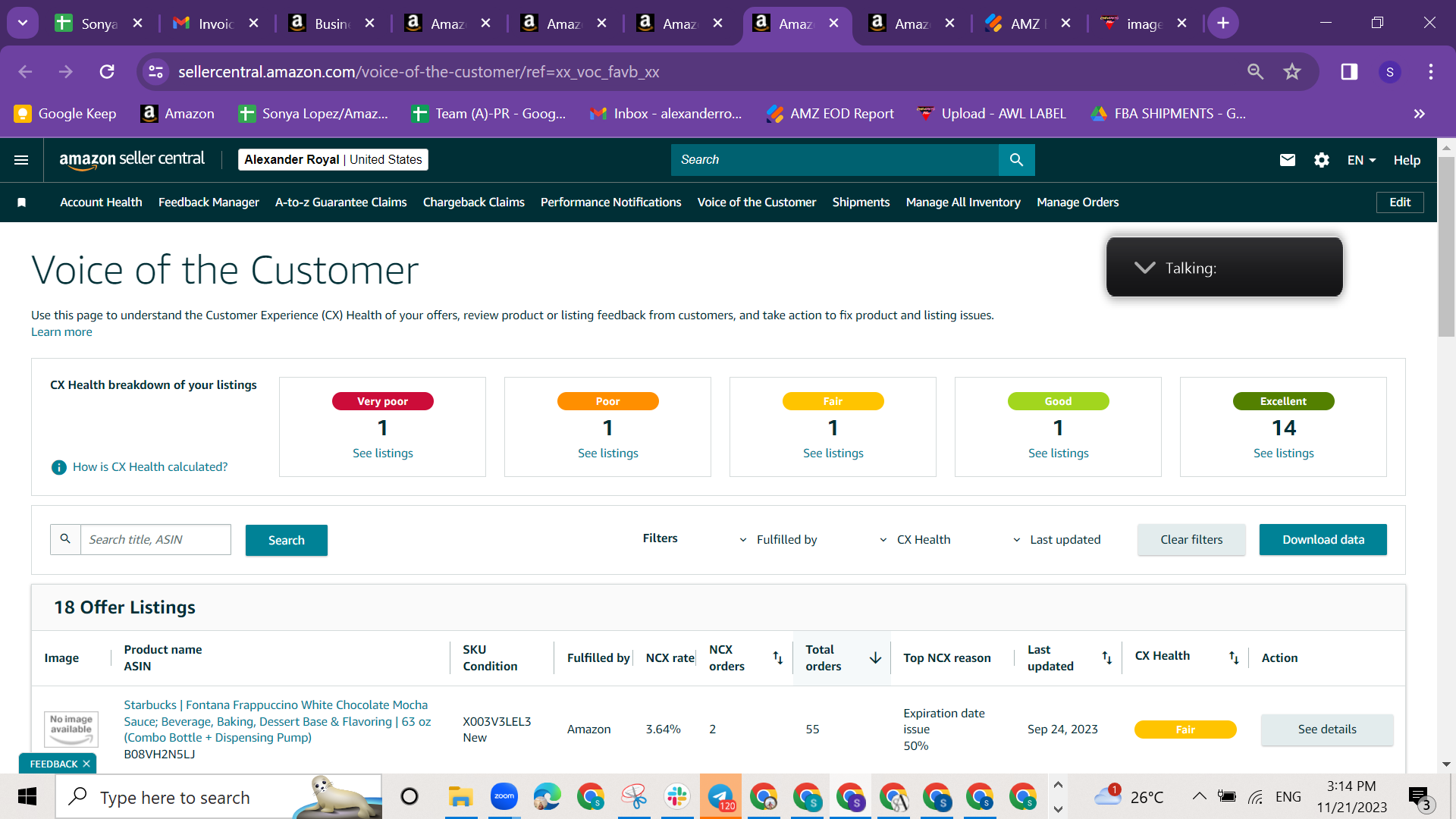This screenshot has height=819, width=1456.
Task: Open the browser zoom magnifier icon
Action: pos(1256,72)
